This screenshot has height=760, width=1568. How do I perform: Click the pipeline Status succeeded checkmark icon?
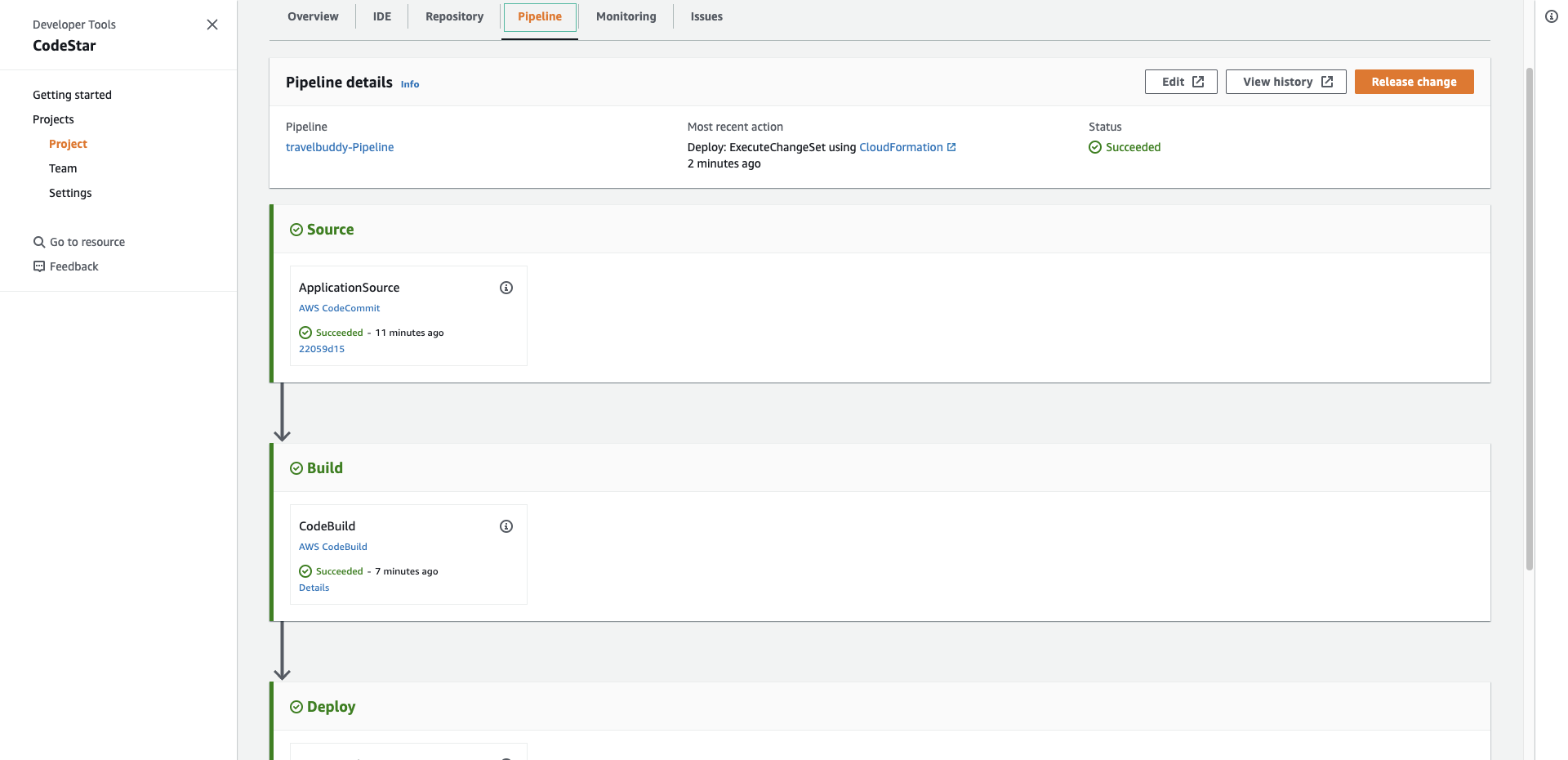(1095, 147)
